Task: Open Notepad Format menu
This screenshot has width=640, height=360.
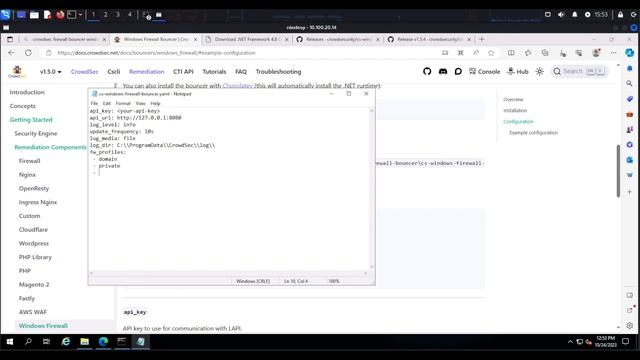Action: 123,104
